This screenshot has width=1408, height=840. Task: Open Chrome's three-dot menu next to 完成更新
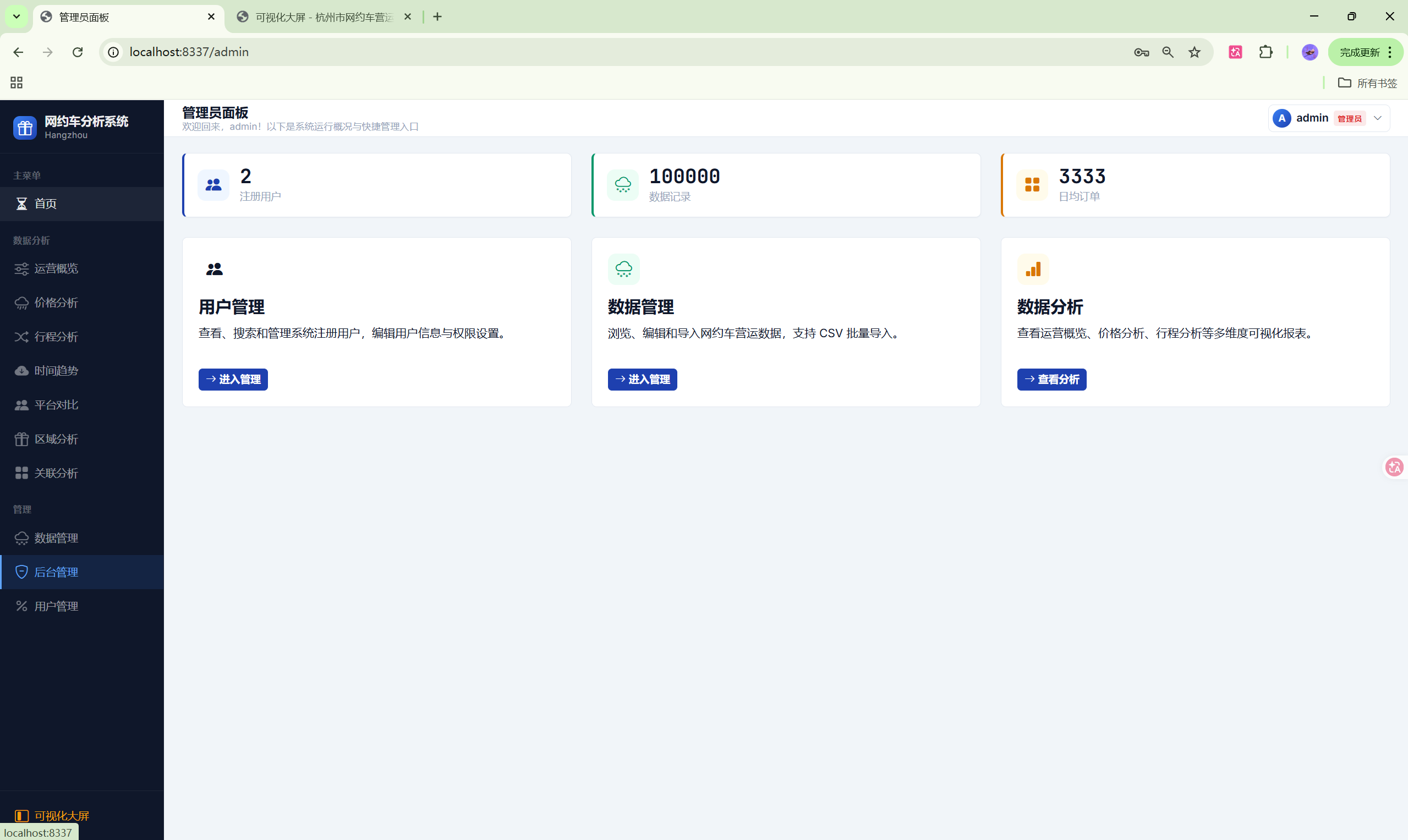pyautogui.click(x=1390, y=53)
